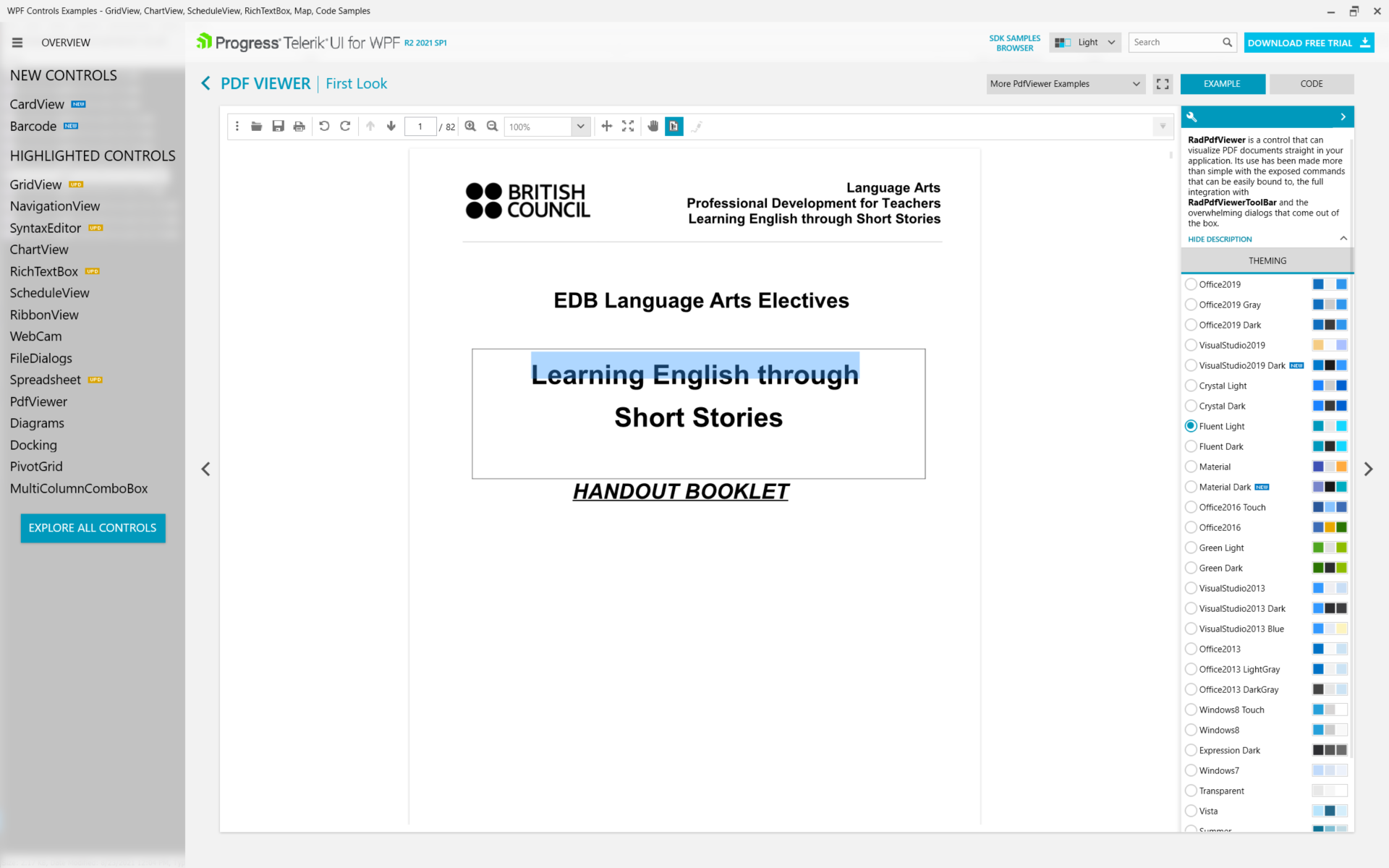Rotate the page counterclockwise
The width and height of the screenshot is (1389, 868).
[x=324, y=127]
